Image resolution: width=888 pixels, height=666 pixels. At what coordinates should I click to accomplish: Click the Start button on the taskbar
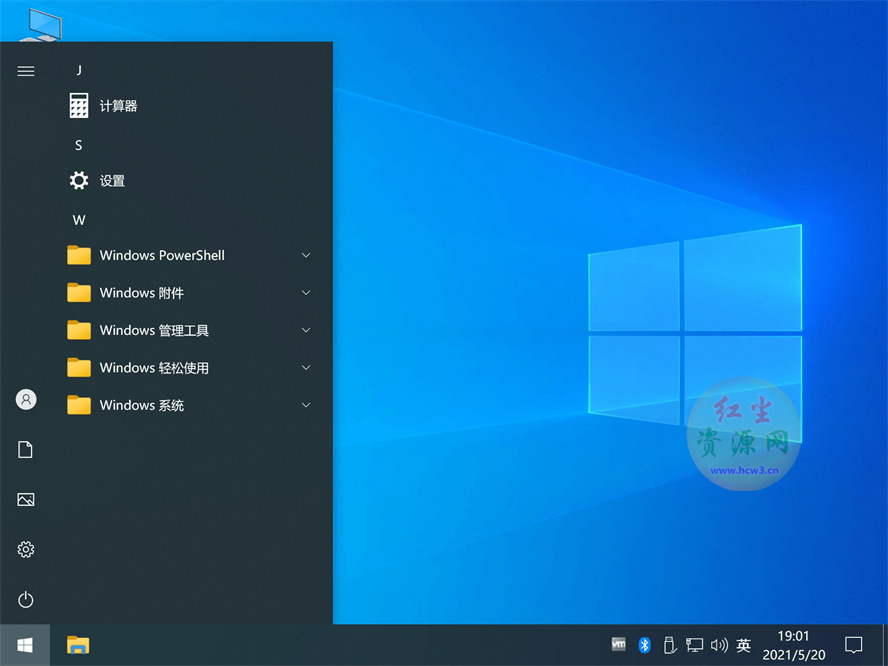25,645
